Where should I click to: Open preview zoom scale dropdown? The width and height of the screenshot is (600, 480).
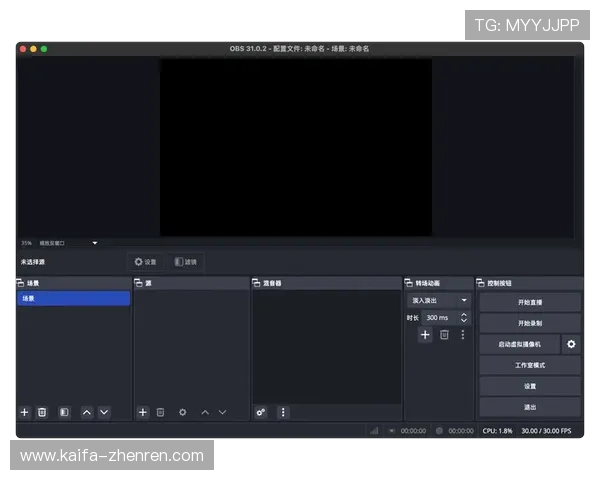(x=95, y=243)
